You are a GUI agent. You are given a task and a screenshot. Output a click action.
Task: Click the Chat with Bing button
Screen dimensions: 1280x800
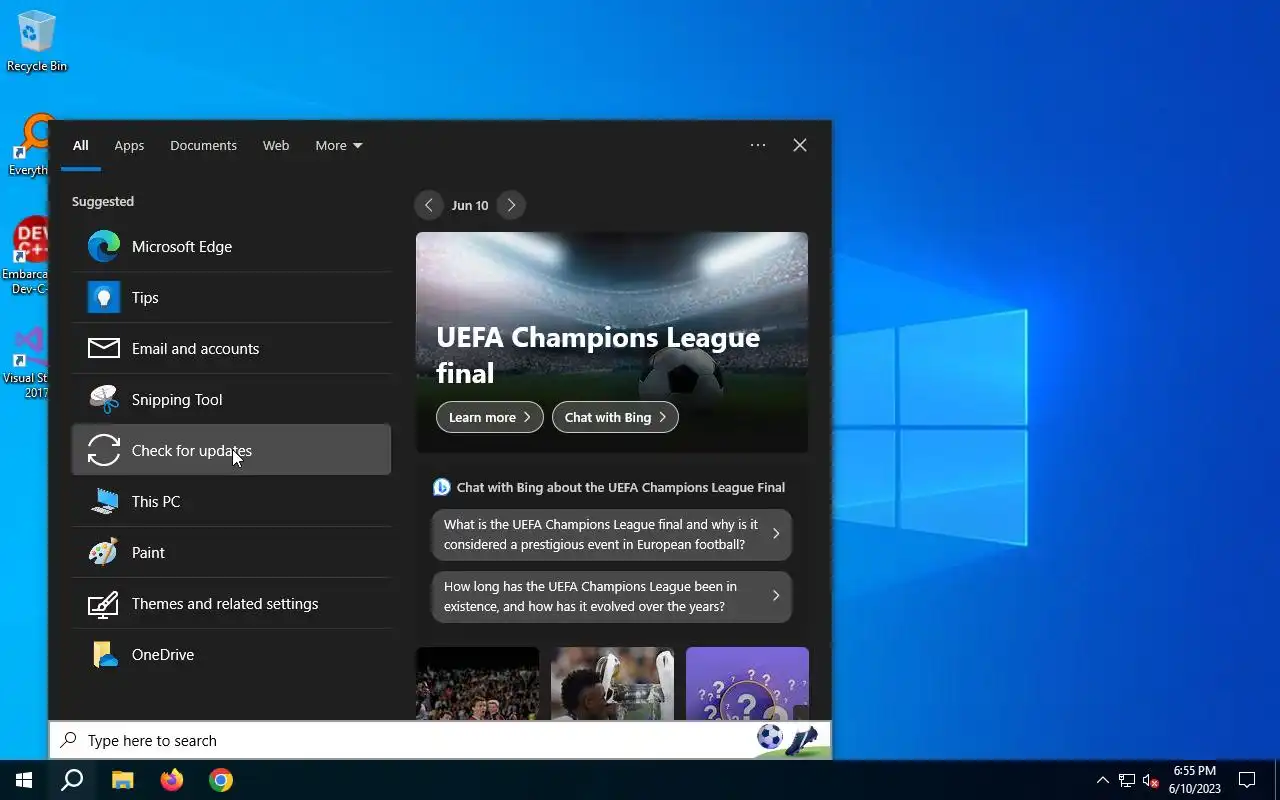pos(615,417)
